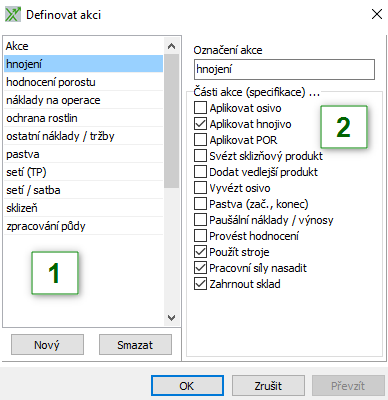Close the 'Definovat akci' dialog
Image resolution: width=388 pixels, height=400 pixels.
coord(377,14)
